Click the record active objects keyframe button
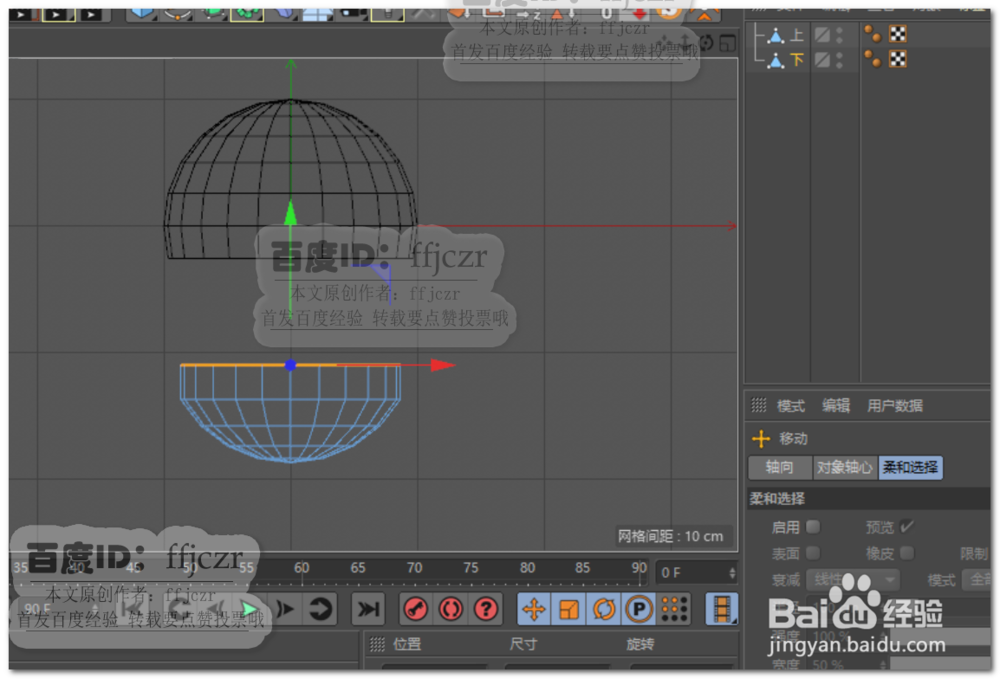Viewport: 1000px width, 679px height. click(x=416, y=609)
